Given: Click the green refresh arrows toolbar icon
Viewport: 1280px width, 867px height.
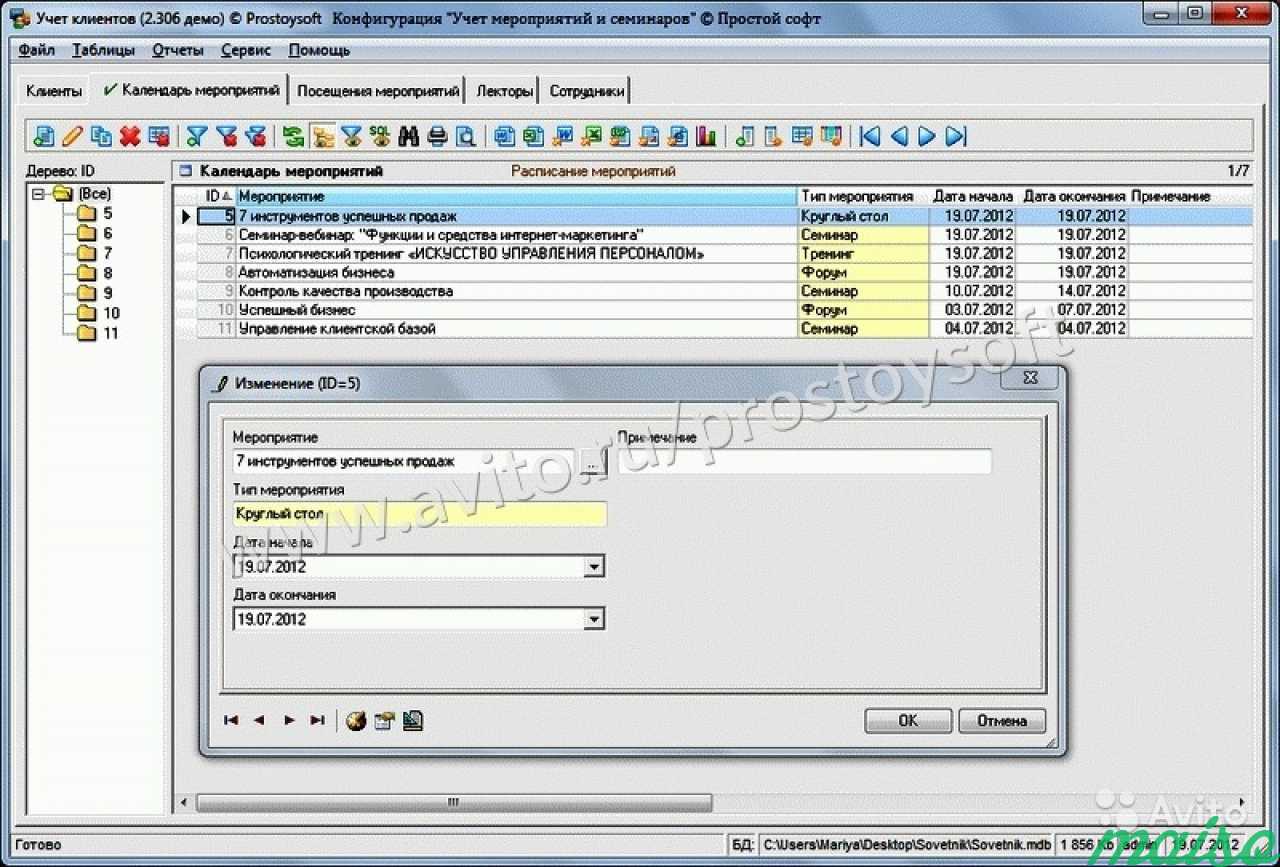Looking at the screenshot, I should pos(293,136).
